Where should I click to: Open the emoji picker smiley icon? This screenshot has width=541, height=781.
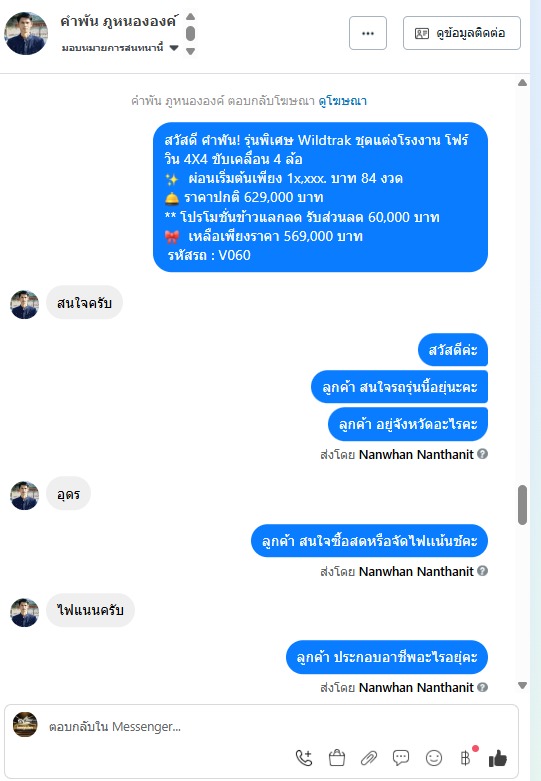point(434,758)
